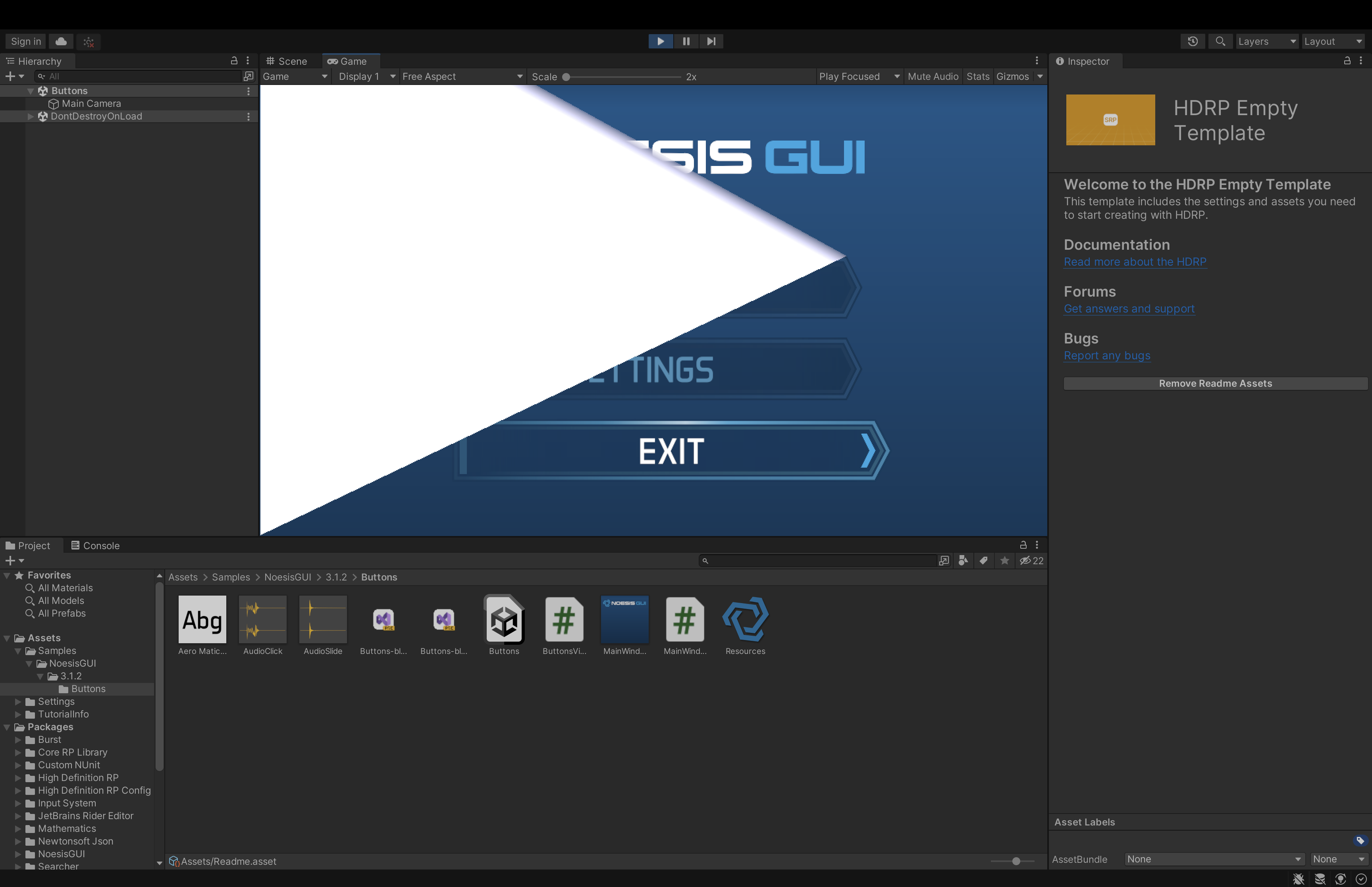
Task: Click the save search star icon
Action: click(x=1005, y=560)
